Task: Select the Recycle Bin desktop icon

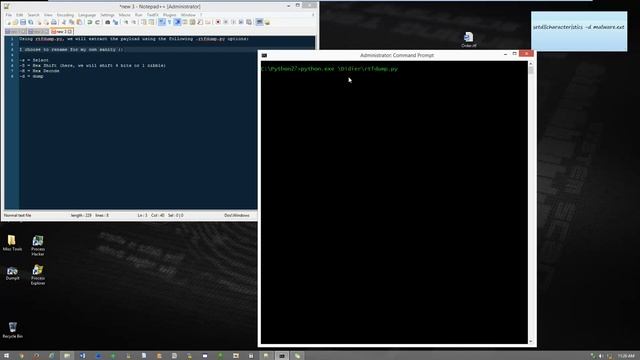Action: pyautogui.click(x=13, y=330)
